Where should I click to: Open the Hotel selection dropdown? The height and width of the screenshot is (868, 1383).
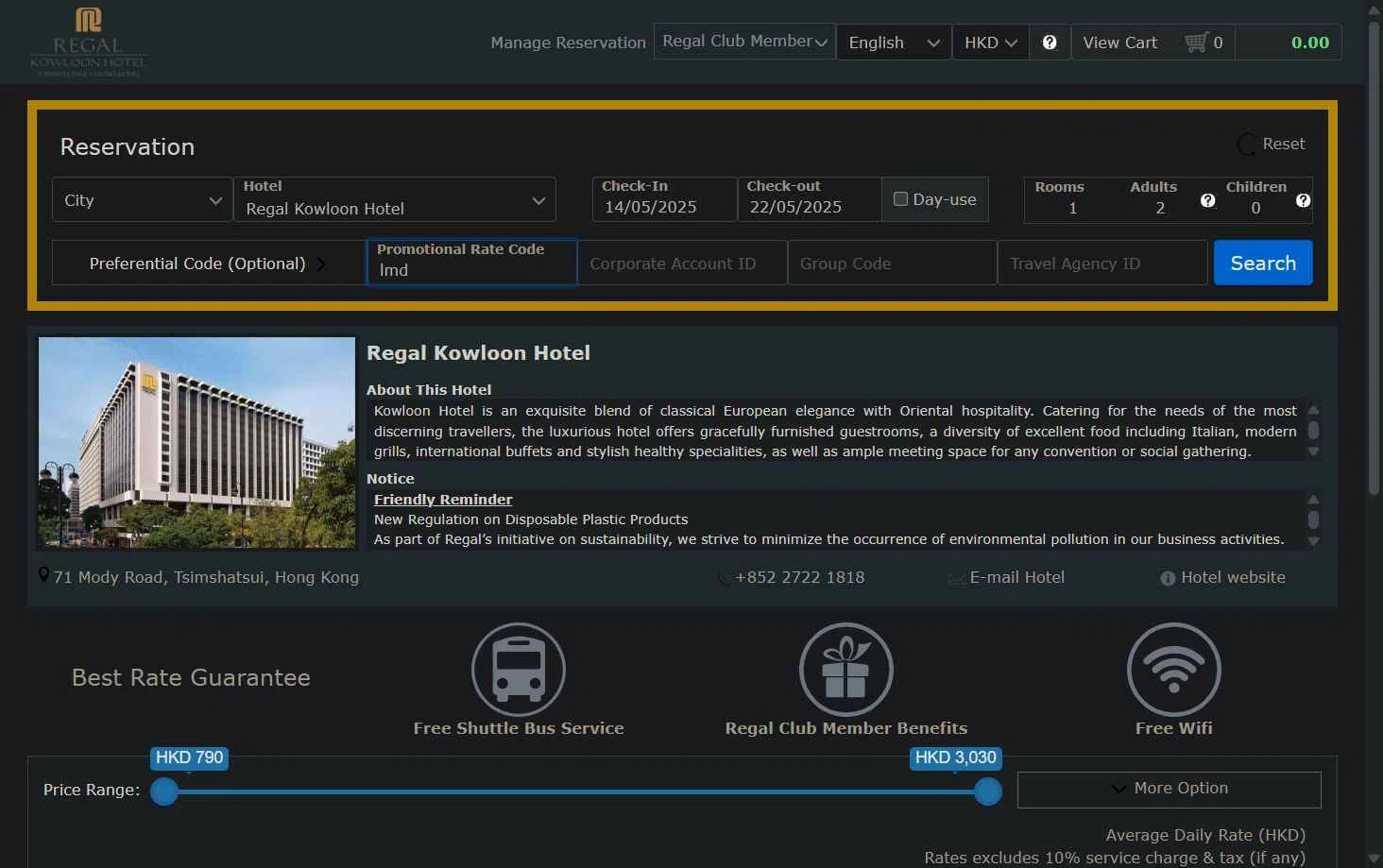pyautogui.click(x=395, y=199)
